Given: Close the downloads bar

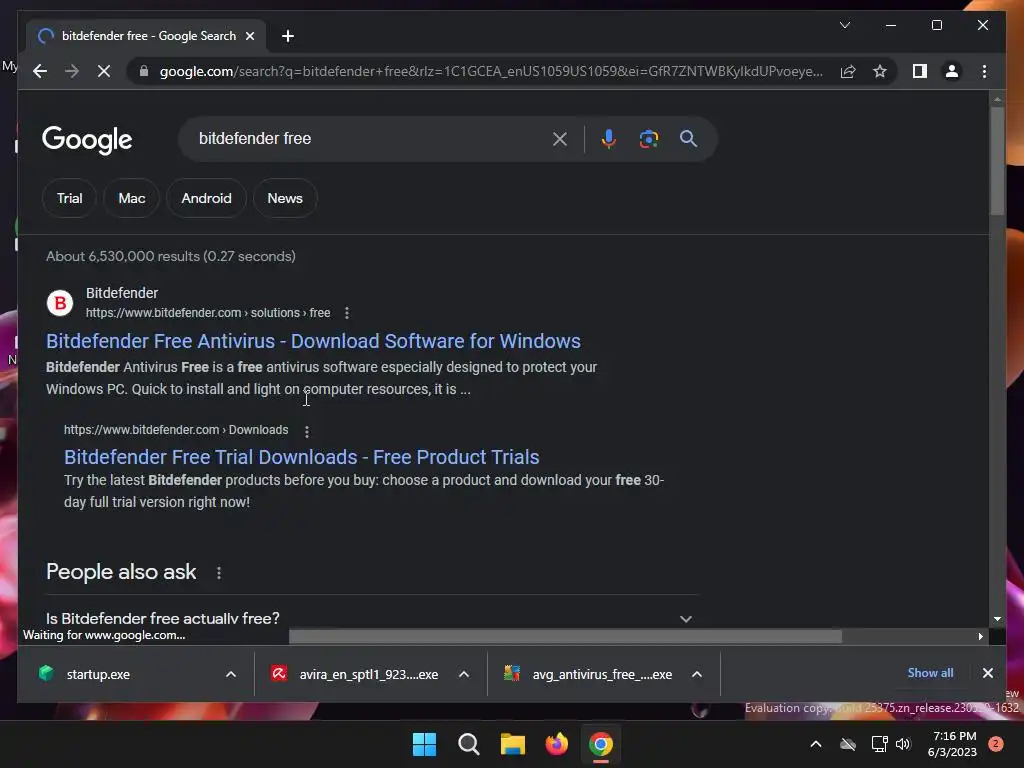Looking at the screenshot, I should 987,673.
